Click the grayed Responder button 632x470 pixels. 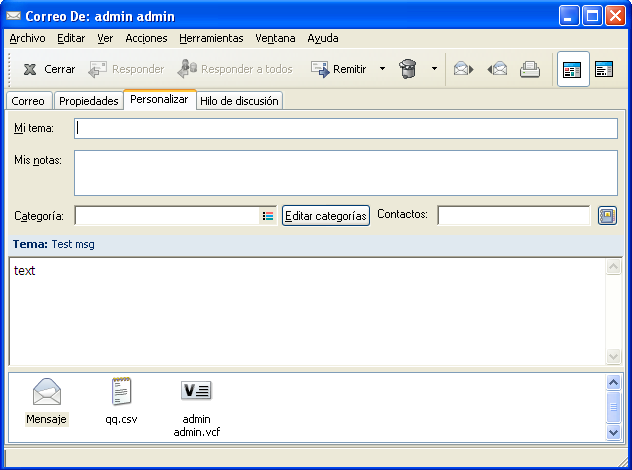(x=126, y=69)
